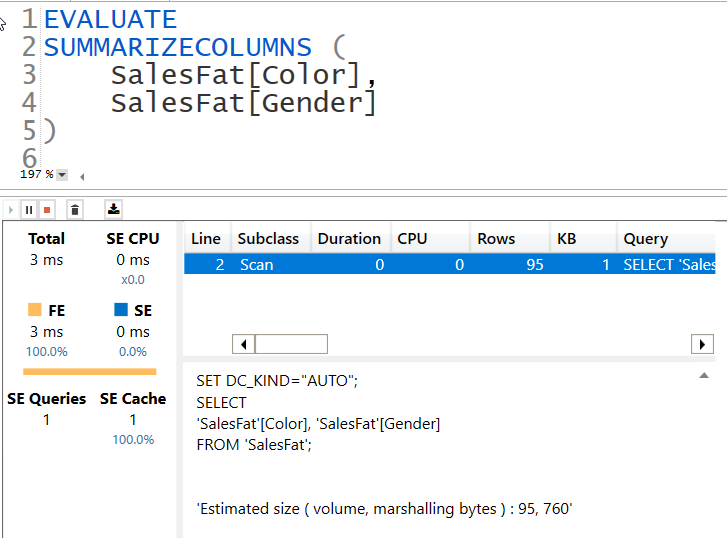Viewport: 727px width, 538px height.
Task: Click the SalesFat[Gender] code line
Action: click(242, 102)
